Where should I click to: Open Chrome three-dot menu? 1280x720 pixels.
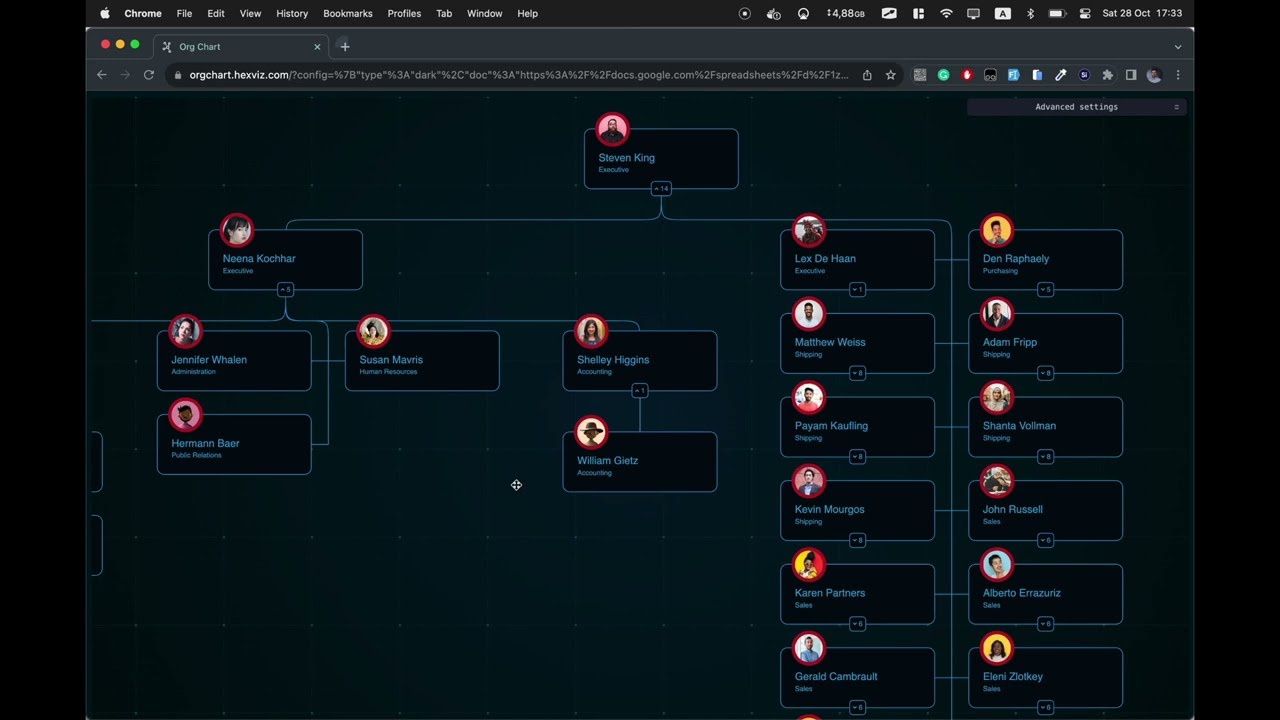[x=1178, y=75]
